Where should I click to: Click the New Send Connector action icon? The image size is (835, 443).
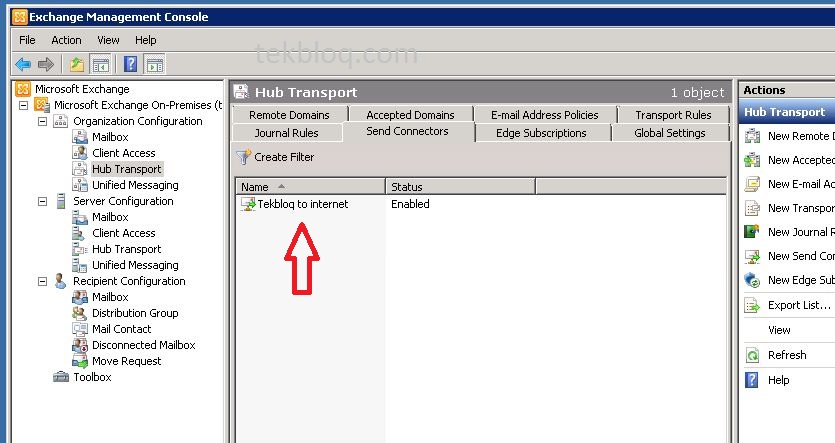[752, 256]
